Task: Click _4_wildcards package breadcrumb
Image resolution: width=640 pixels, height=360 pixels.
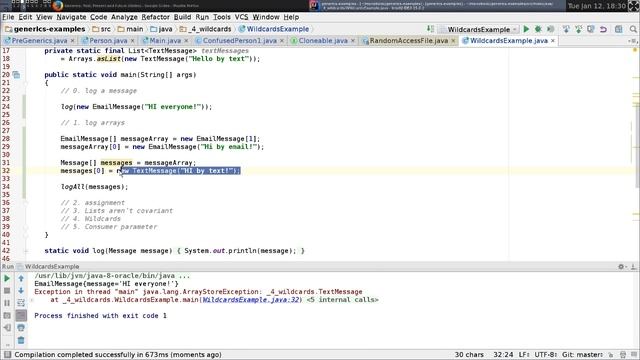Action: point(205,29)
